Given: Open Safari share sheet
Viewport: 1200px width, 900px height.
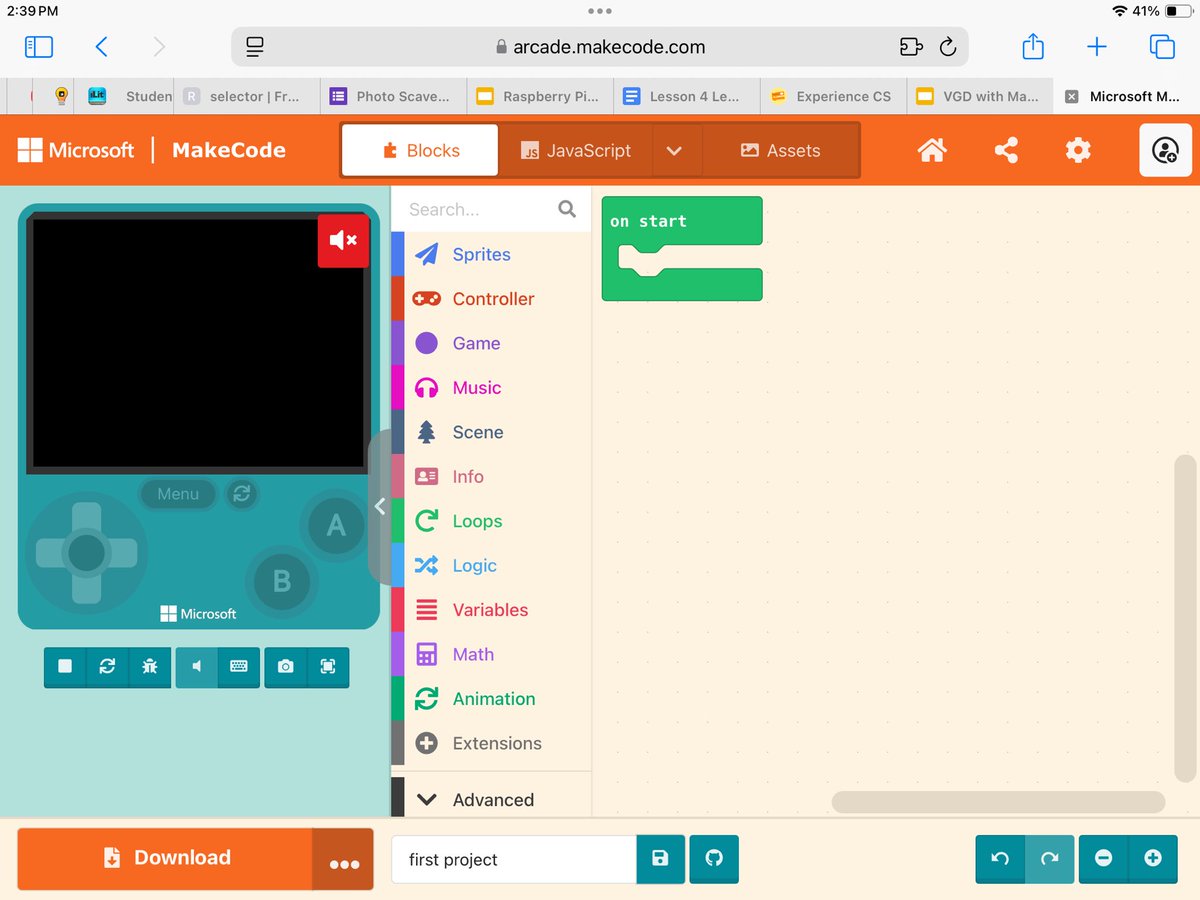Looking at the screenshot, I should coord(1033,46).
